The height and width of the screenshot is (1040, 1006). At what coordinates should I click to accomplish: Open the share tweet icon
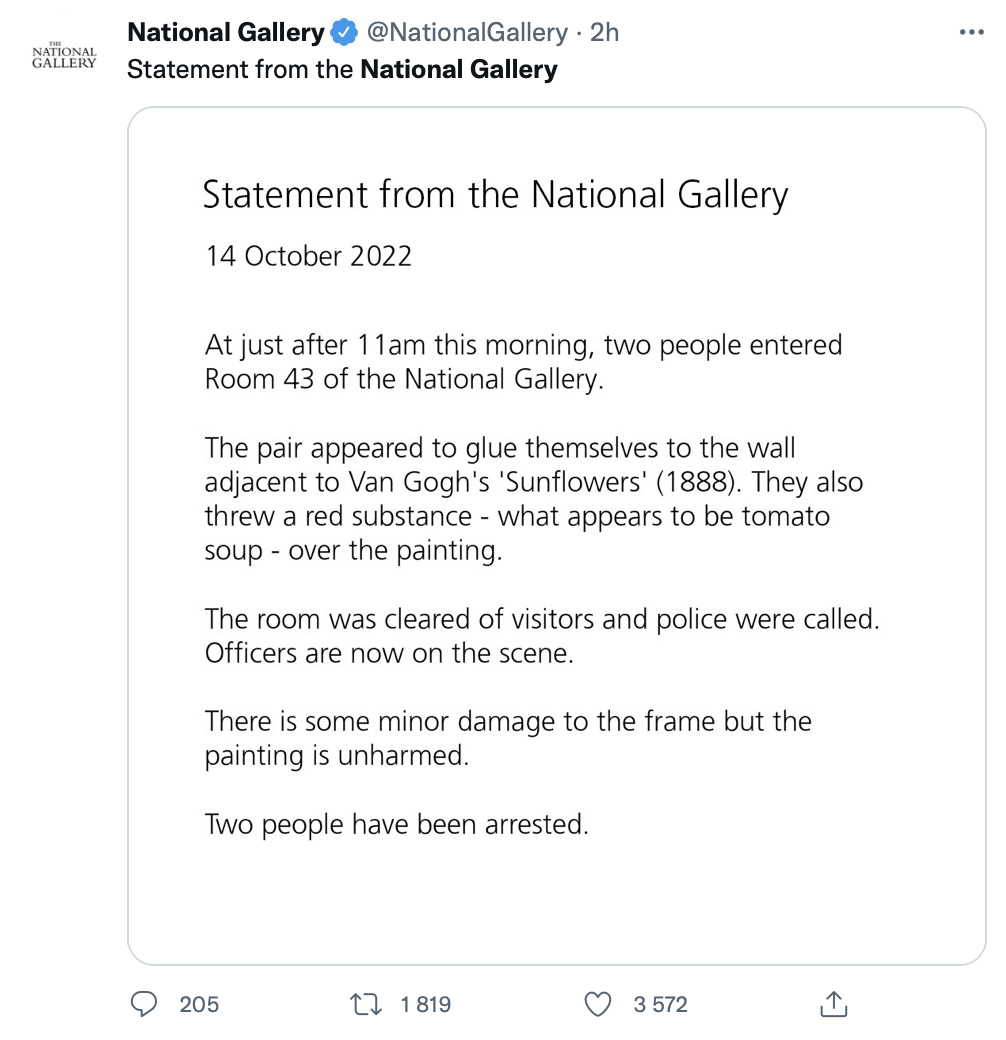pos(834,1004)
